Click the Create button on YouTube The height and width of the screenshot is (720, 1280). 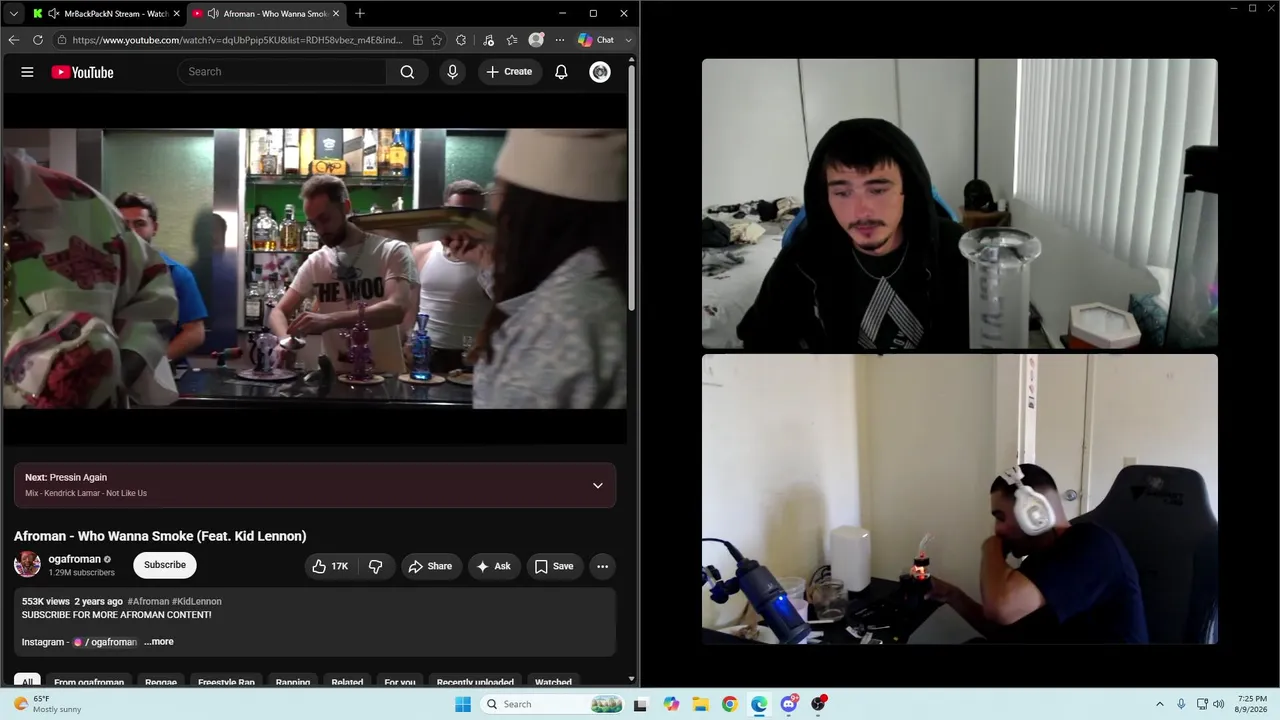[509, 72]
